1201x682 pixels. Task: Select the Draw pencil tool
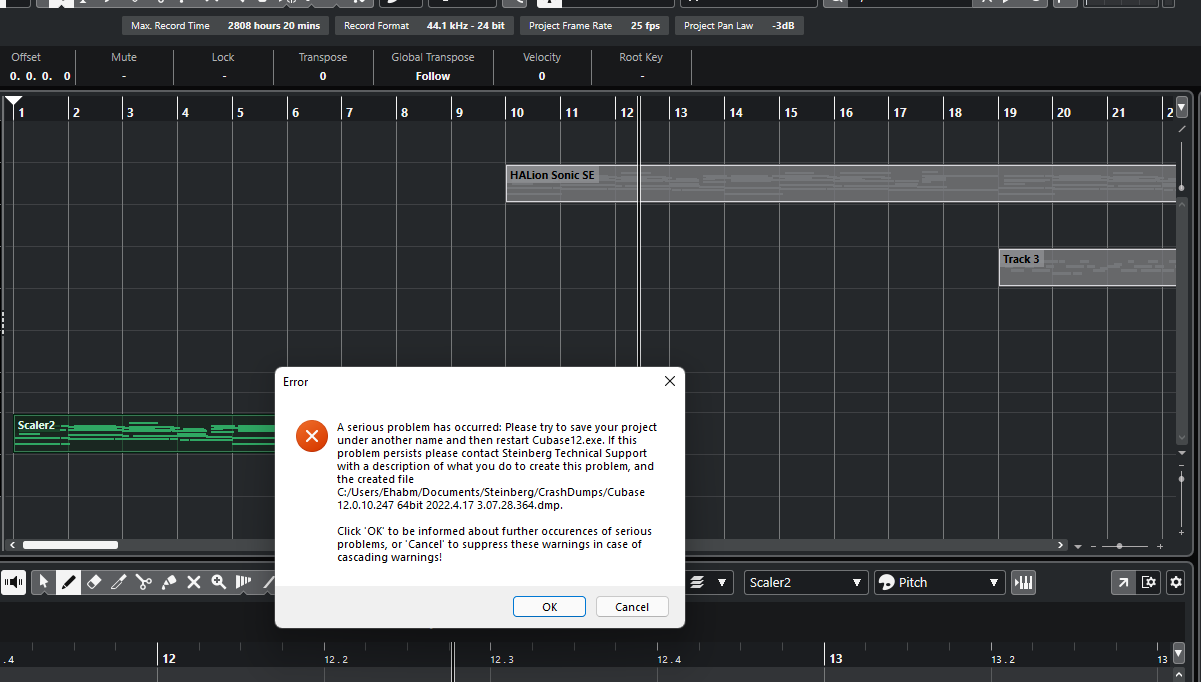[68, 582]
